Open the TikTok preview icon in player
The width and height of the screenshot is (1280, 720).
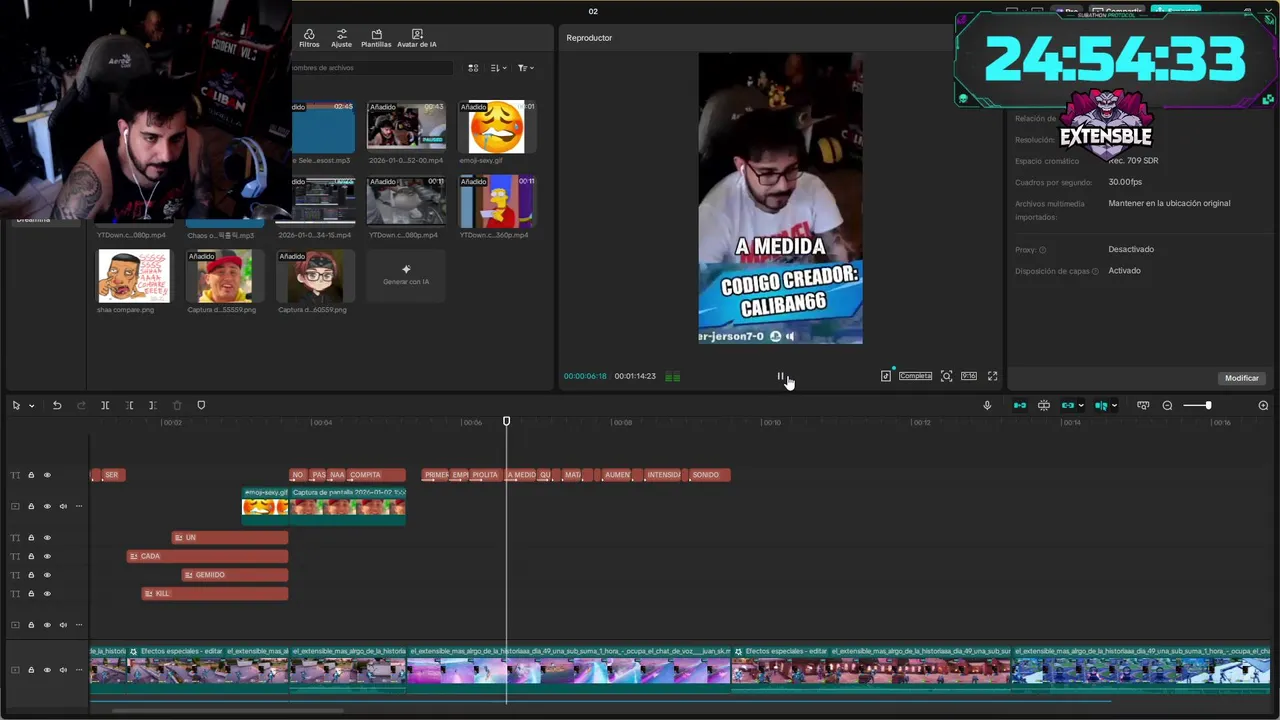click(x=886, y=376)
